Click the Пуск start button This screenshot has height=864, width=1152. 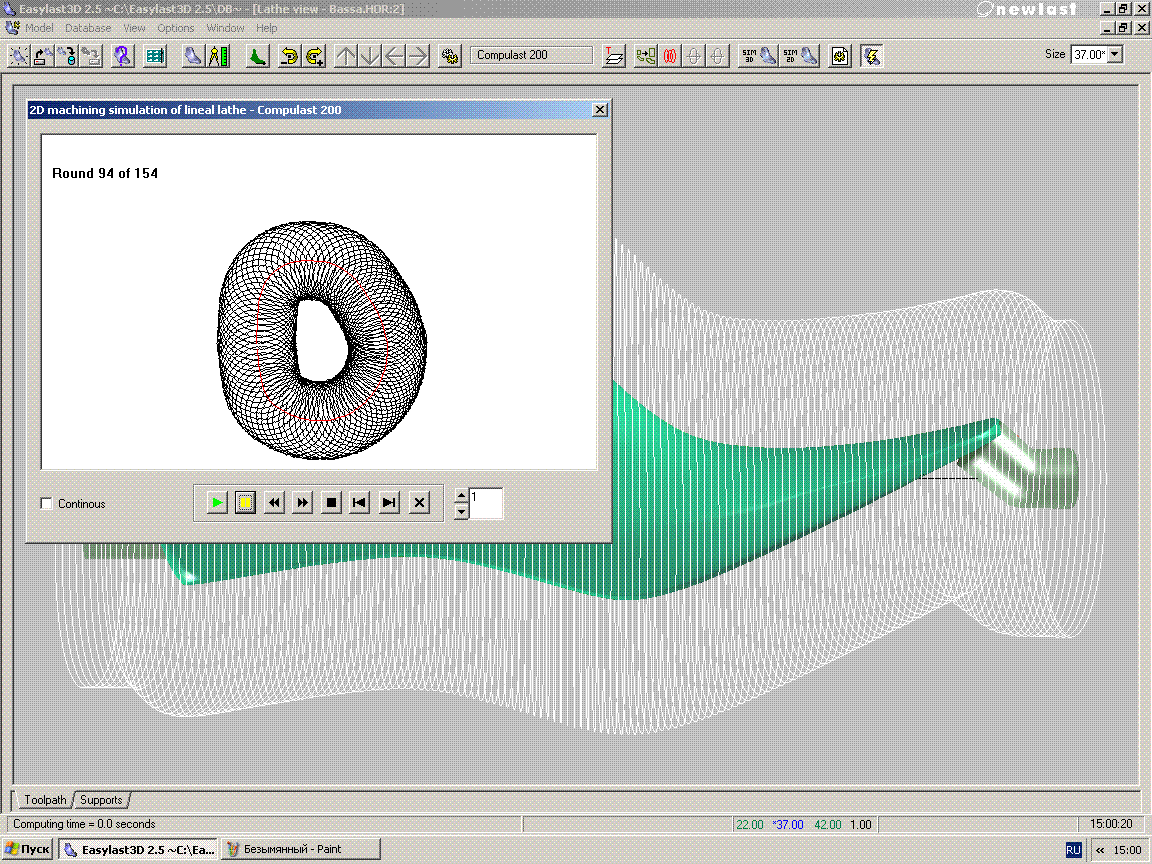[27, 849]
